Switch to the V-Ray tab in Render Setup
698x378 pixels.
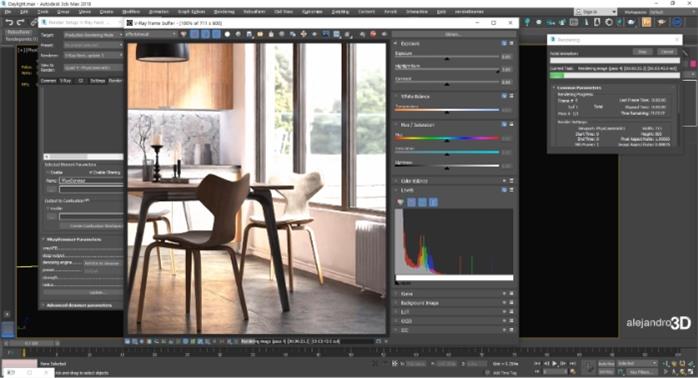pos(65,81)
